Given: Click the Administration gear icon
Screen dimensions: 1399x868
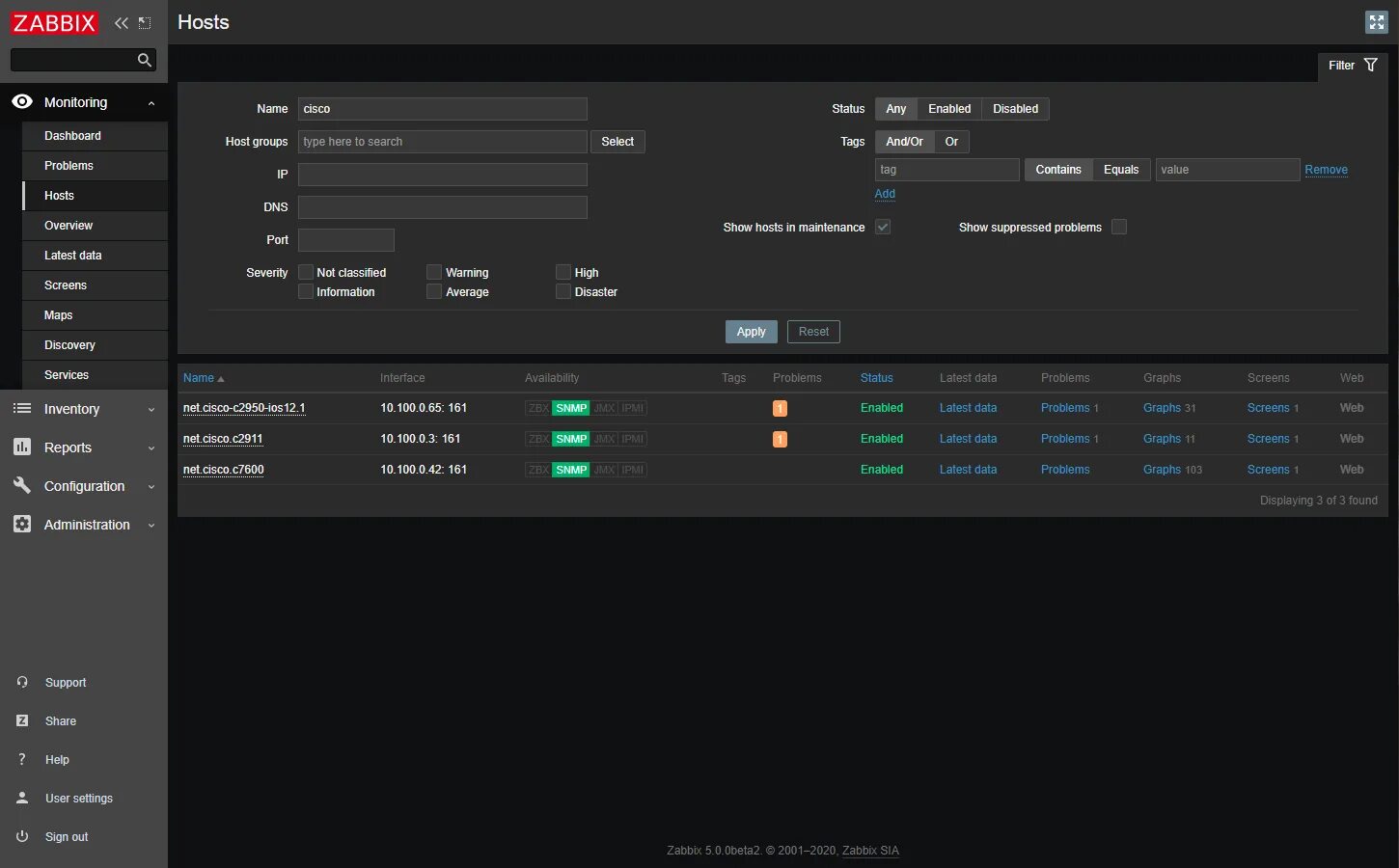Looking at the screenshot, I should (22, 525).
